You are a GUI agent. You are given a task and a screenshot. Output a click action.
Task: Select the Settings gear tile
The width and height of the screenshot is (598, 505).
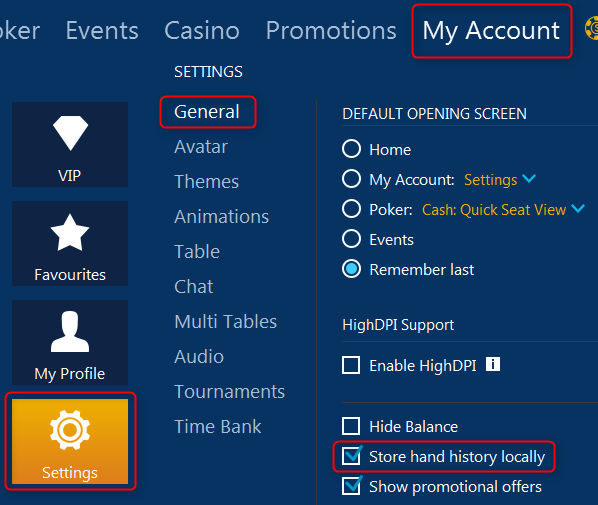(x=70, y=441)
